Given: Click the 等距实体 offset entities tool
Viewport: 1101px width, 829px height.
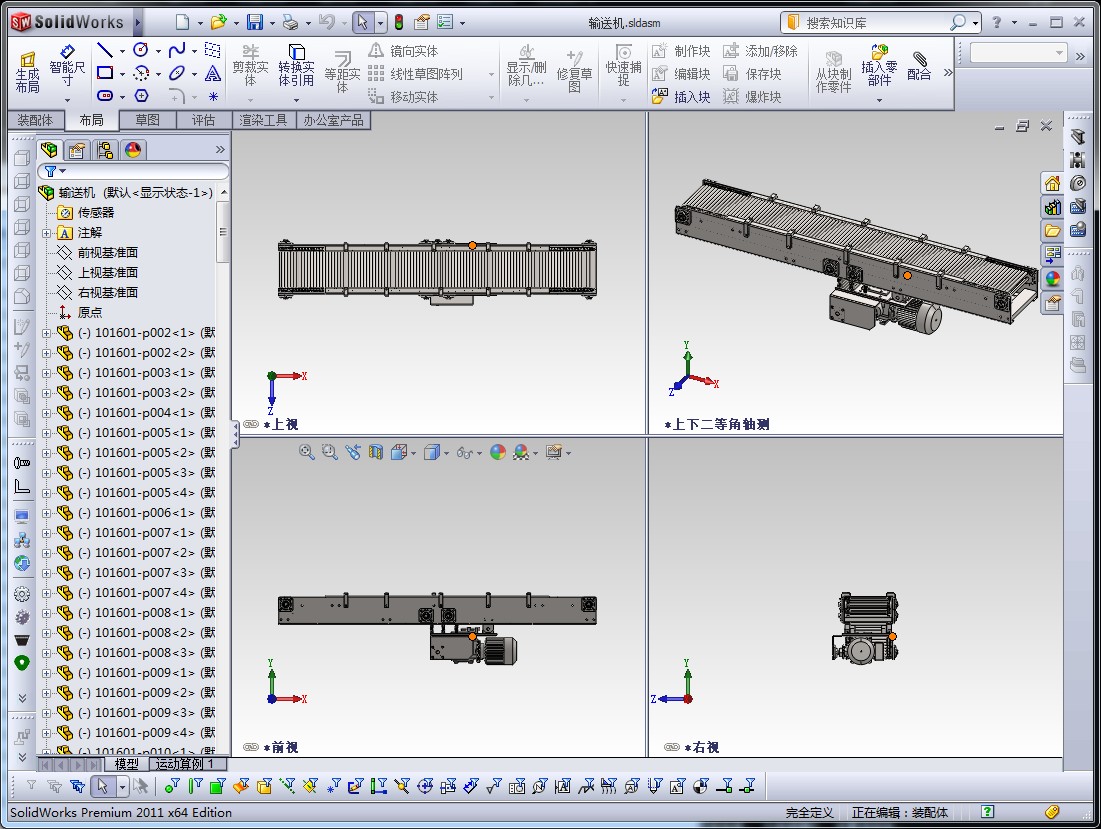Looking at the screenshot, I should [342, 72].
